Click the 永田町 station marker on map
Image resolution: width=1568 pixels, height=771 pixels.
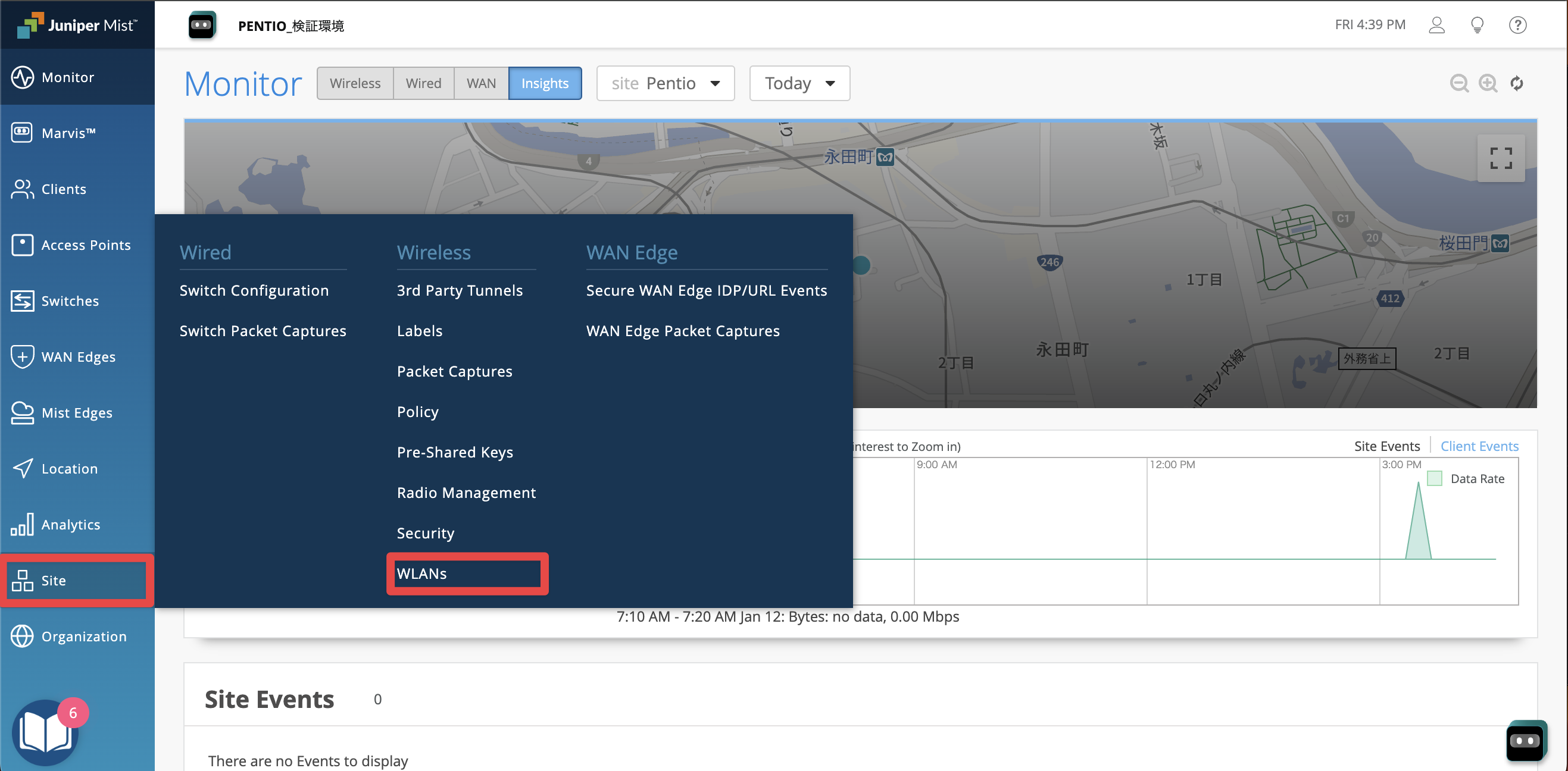885,158
